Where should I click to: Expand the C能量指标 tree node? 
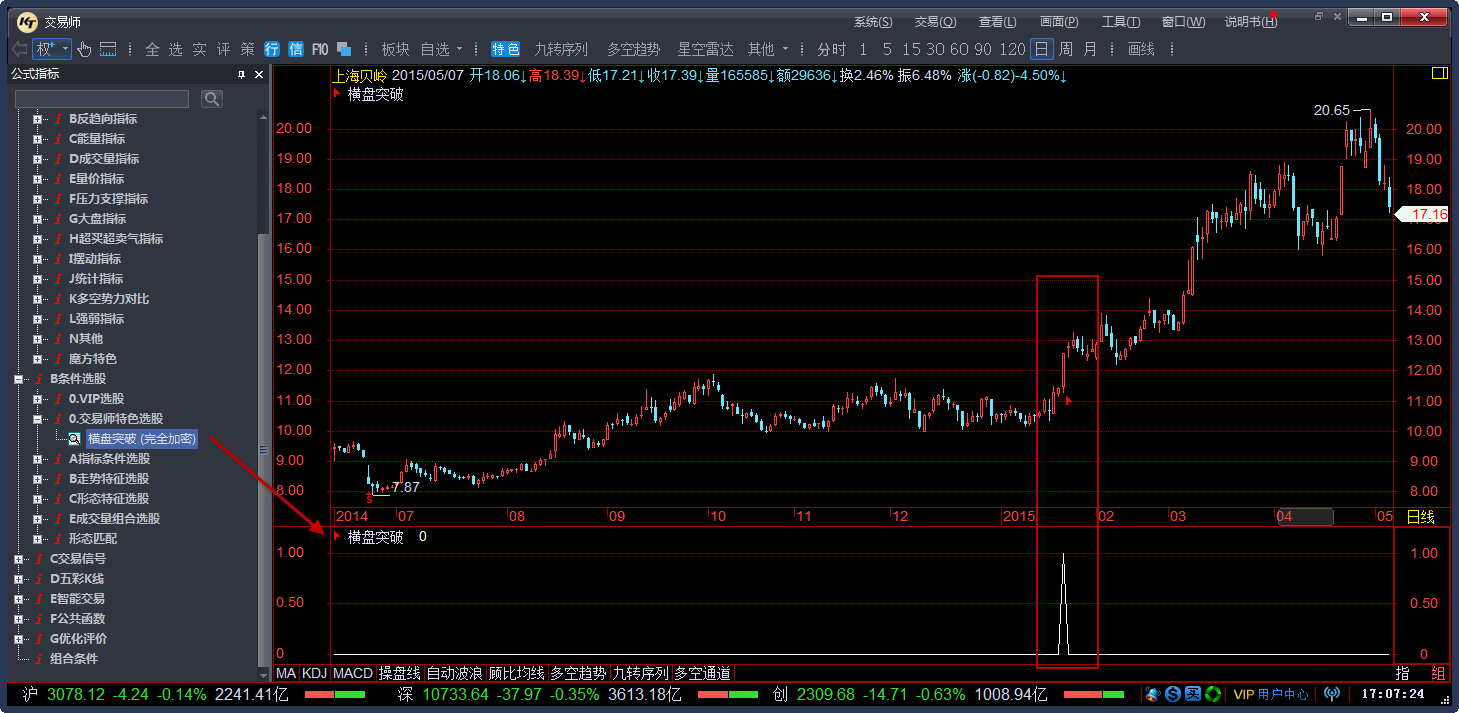[x=37, y=139]
